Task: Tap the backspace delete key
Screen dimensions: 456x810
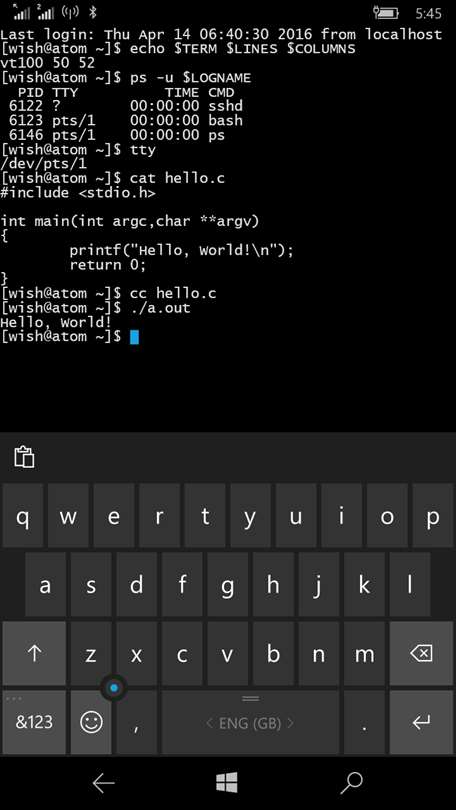Action: tap(421, 653)
